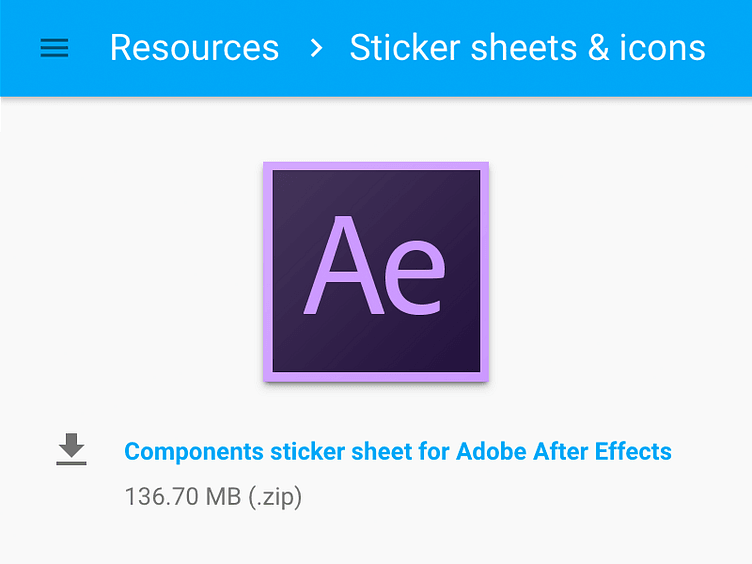This screenshot has width=752, height=564.
Task: Click the underline bar beneath the download arrow
Action: pyautogui.click(x=71, y=463)
